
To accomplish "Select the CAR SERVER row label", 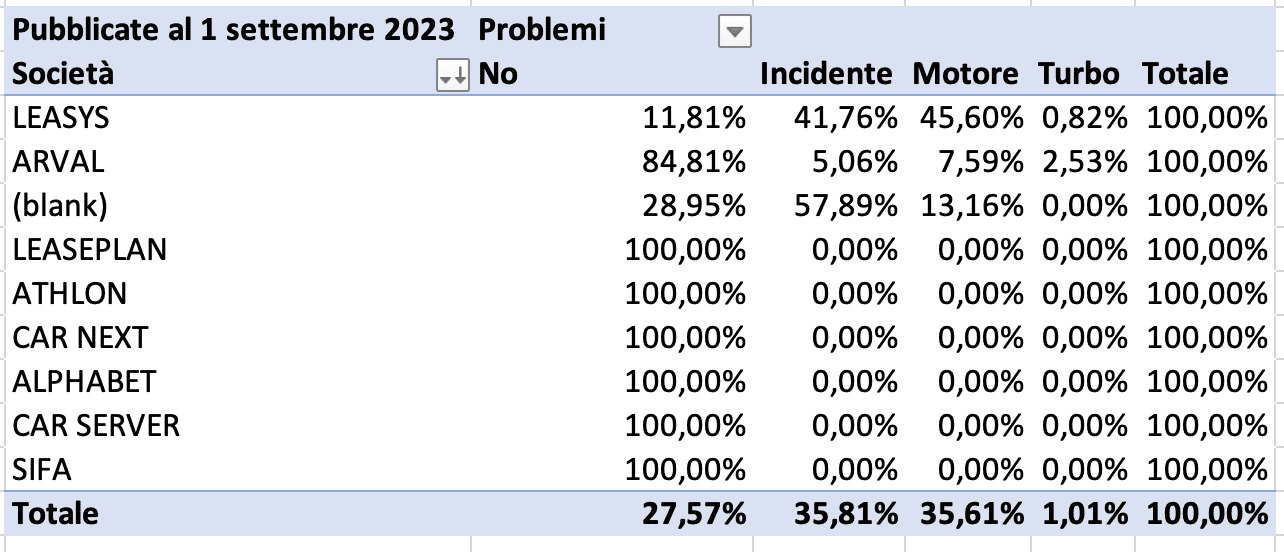I will click(x=96, y=426).
